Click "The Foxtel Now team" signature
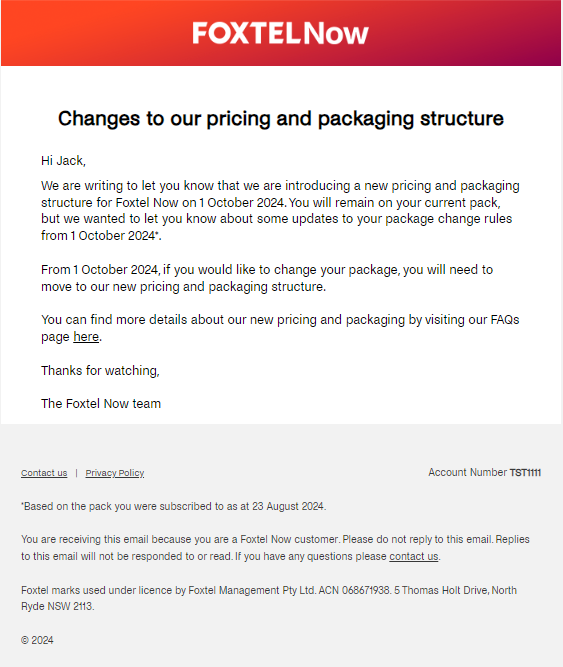This screenshot has height=667, width=563. [x=101, y=403]
